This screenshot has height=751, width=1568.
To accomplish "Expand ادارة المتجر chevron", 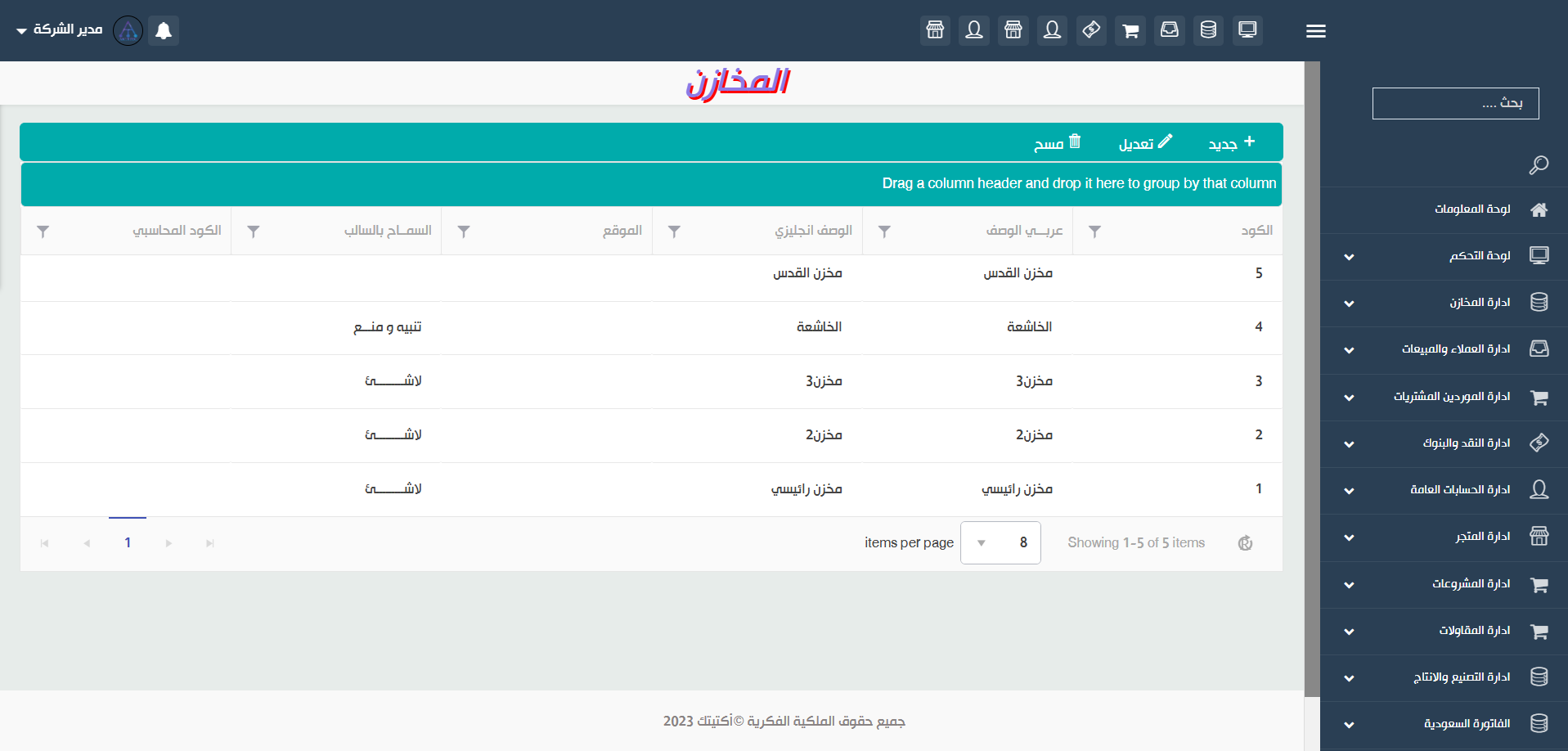I will coord(1349,537).
